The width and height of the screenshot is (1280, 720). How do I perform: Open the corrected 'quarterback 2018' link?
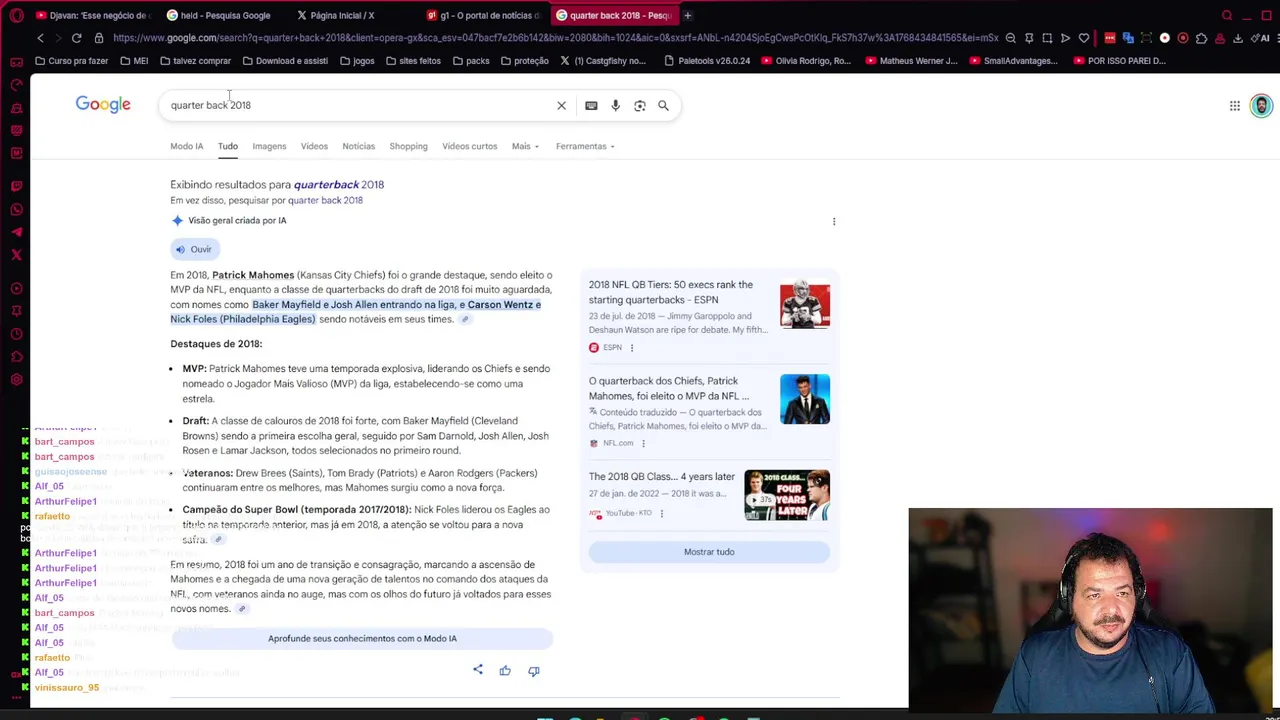click(338, 184)
